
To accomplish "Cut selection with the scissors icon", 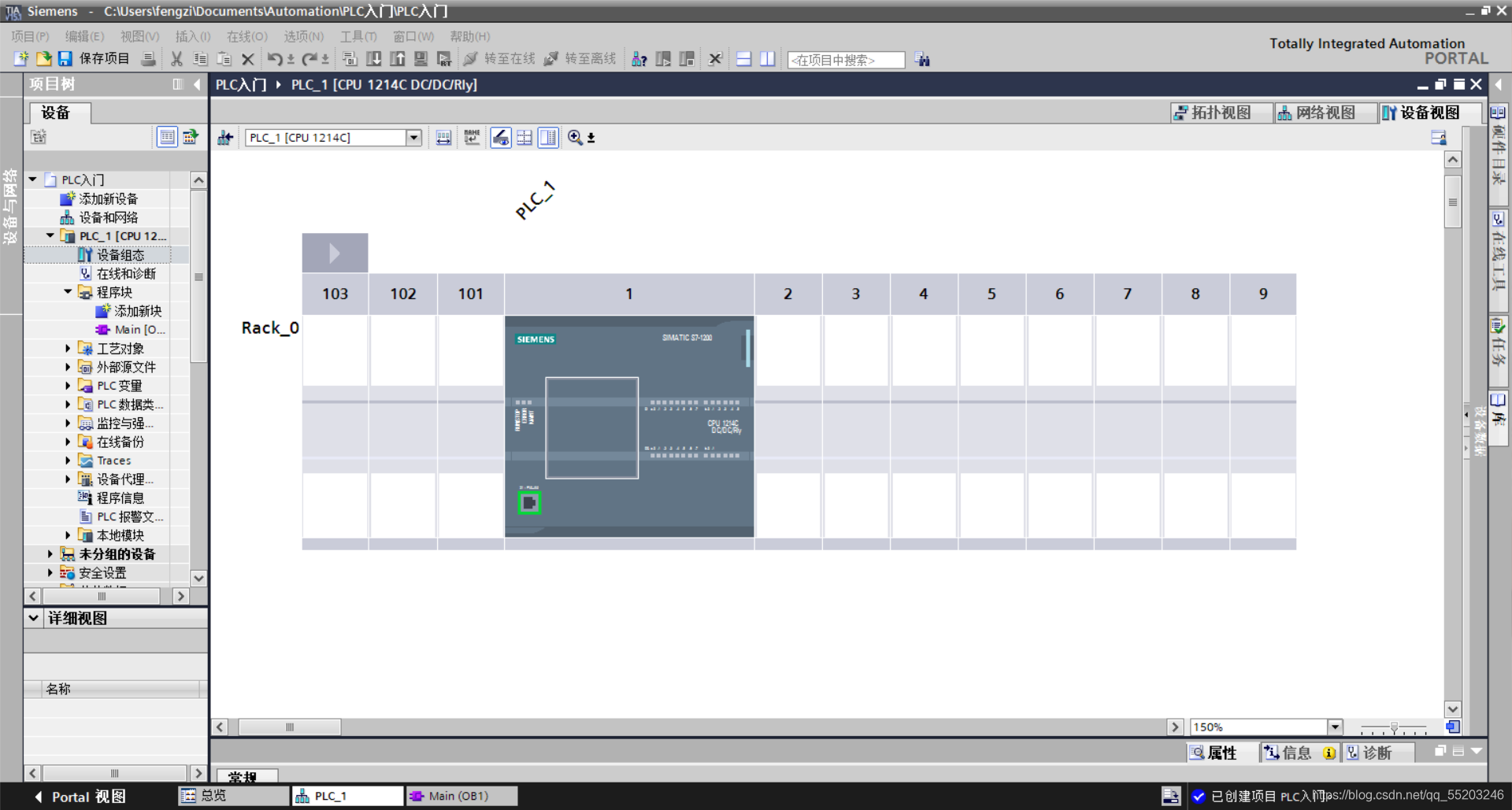I will point(176,59).
